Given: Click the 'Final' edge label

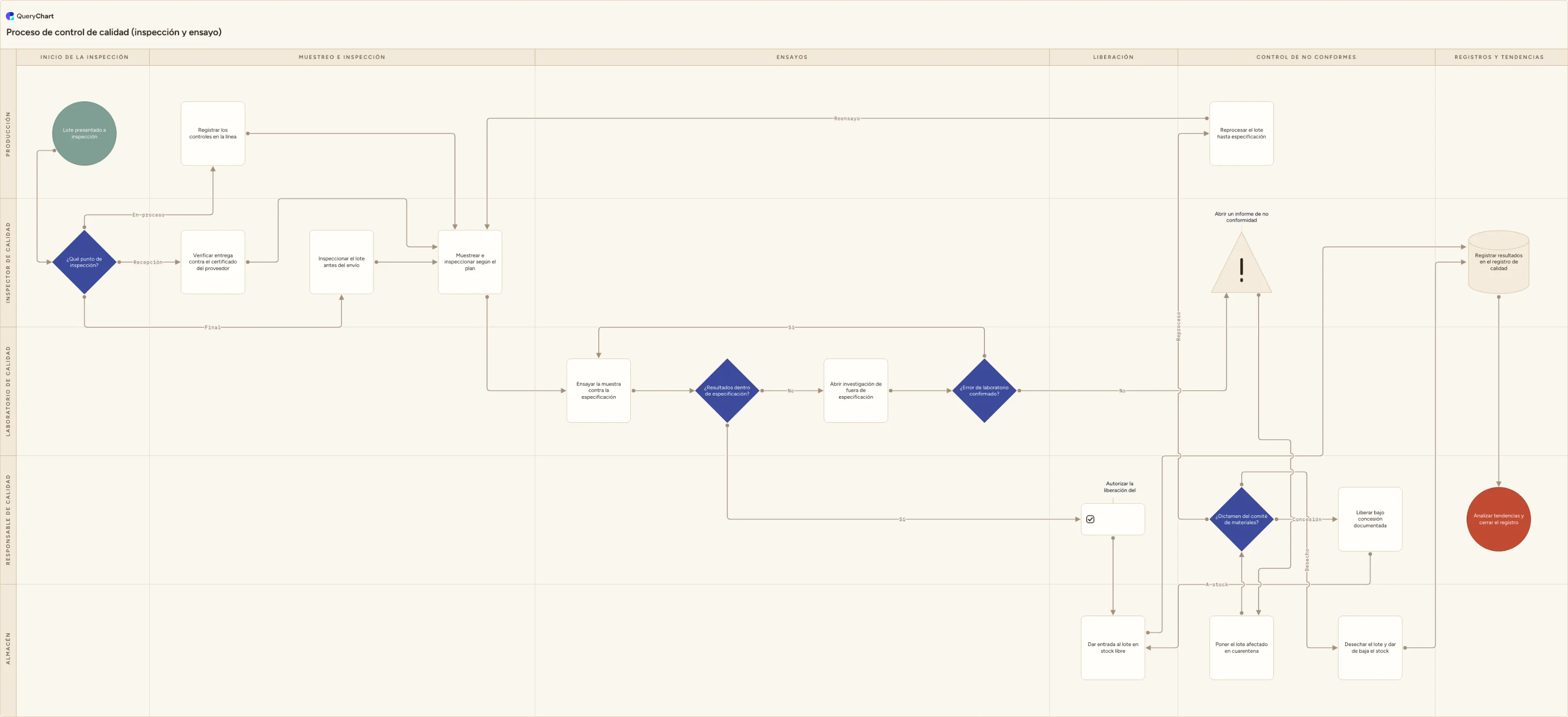Looking at the screenshot, I should click(x=212, y=327).
